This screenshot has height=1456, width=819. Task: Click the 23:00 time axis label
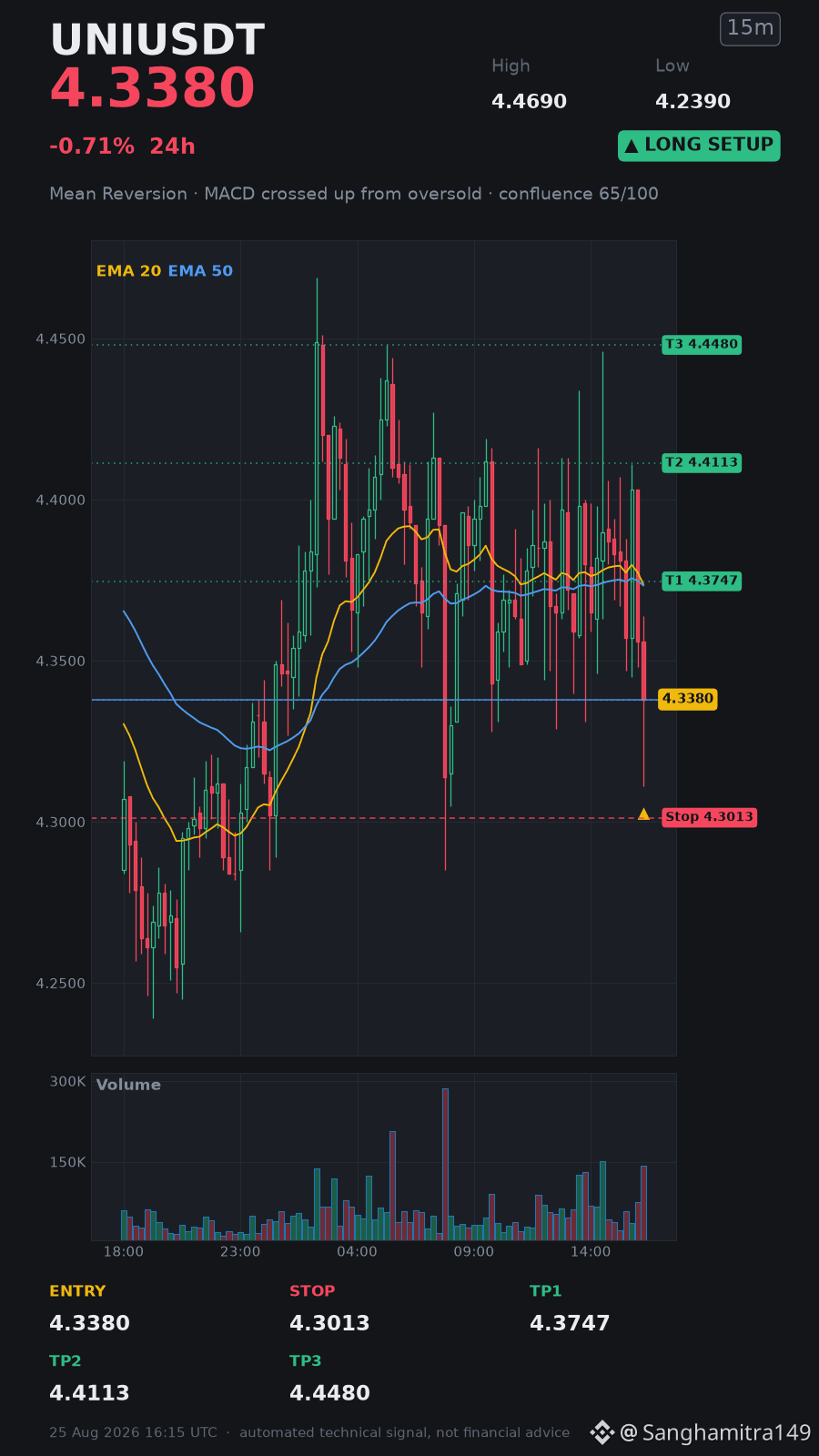click(240, 1252)
